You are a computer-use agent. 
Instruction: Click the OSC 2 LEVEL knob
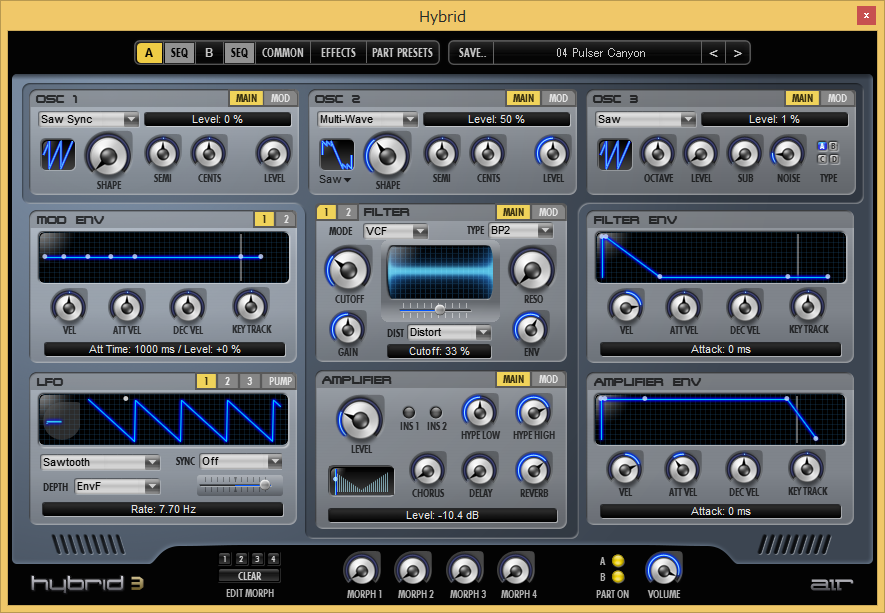click(553, 153)
